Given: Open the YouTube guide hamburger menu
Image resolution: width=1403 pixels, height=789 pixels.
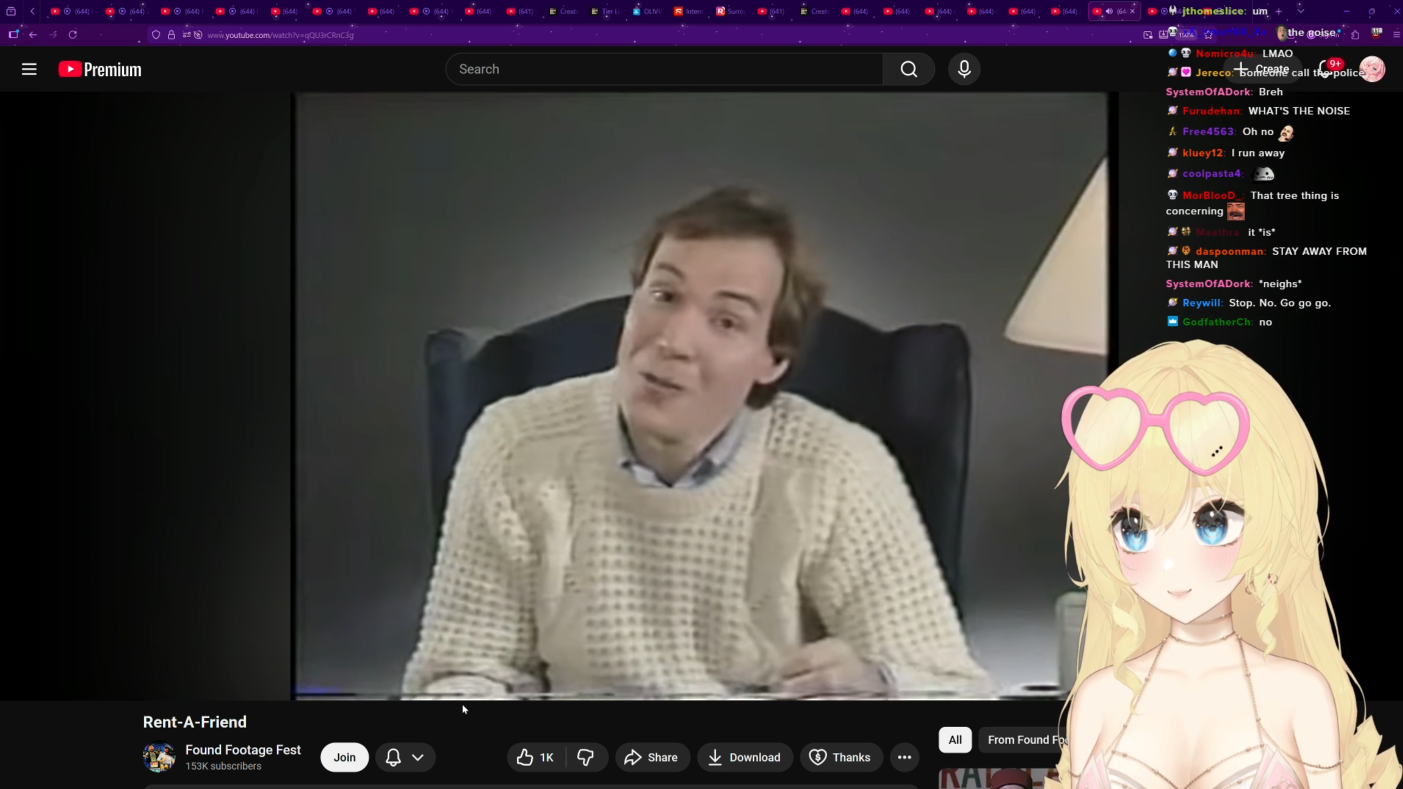Looking at the screenshot, I should [x=29, y=69].
